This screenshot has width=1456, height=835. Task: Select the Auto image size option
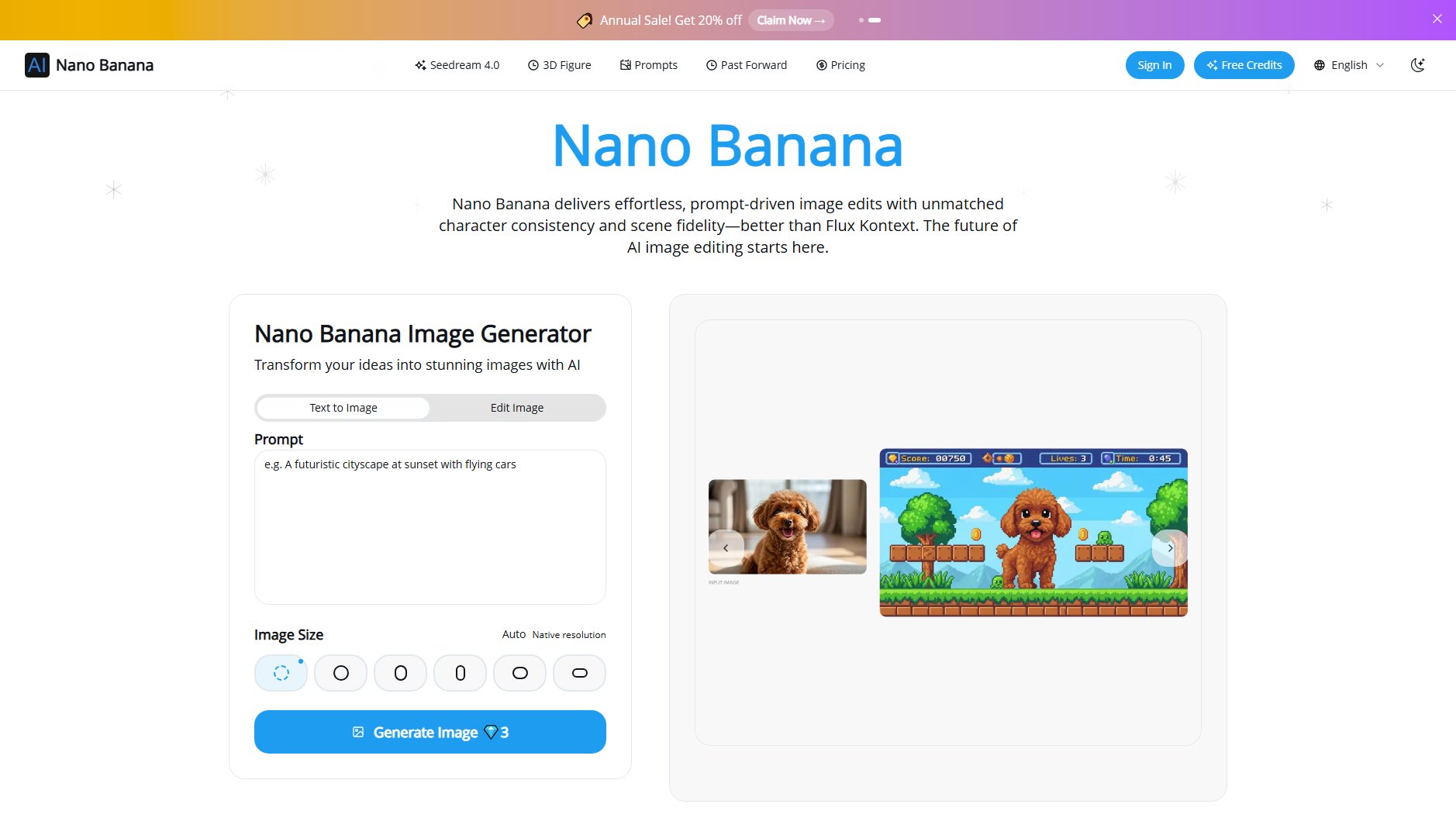pos(281,673)
